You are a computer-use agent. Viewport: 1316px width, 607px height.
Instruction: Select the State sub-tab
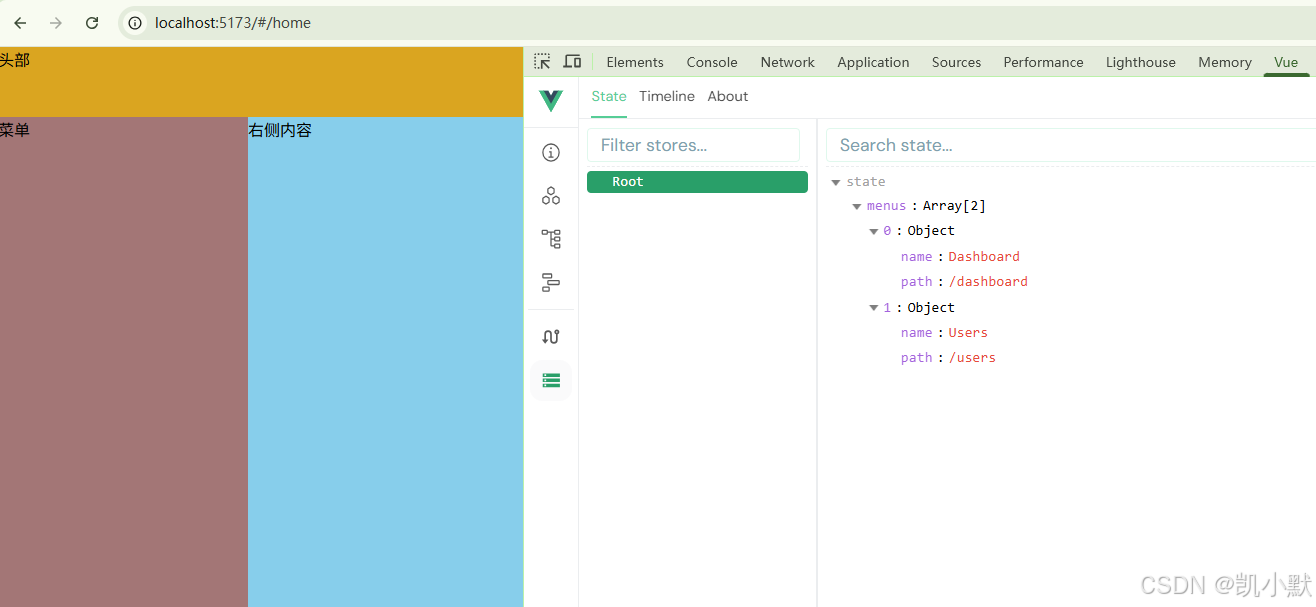click(x=609, y=96)
